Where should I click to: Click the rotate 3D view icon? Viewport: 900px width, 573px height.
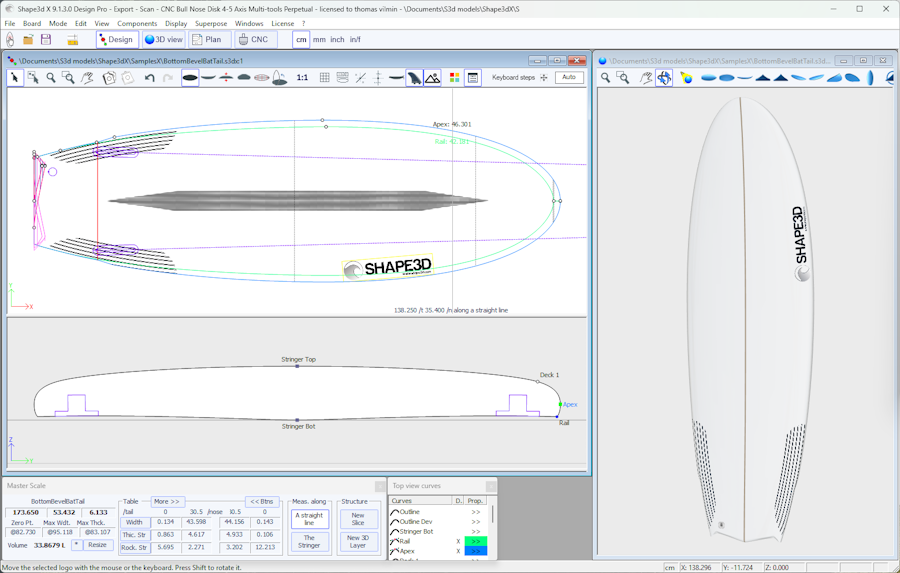(664, 78)
